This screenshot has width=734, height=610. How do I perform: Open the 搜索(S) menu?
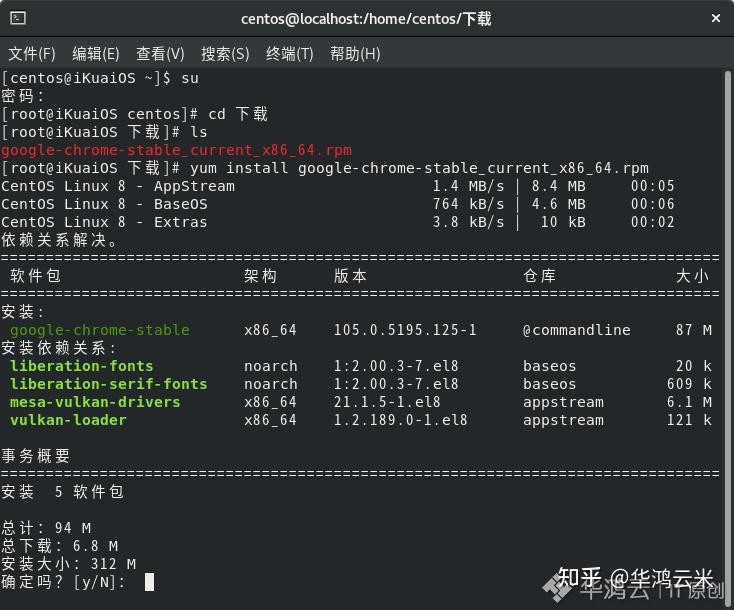[225, 54]
